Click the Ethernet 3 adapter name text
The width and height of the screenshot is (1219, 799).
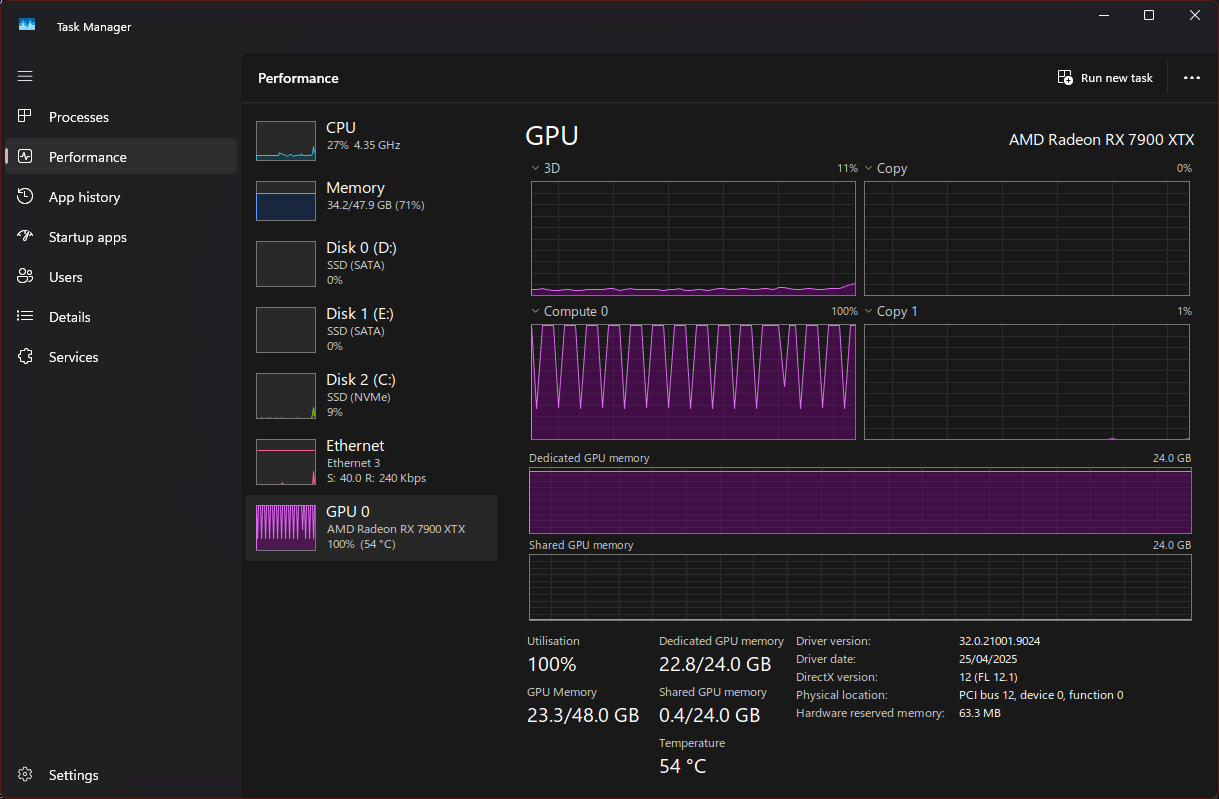pyautogui.click(x=353, y=463)
